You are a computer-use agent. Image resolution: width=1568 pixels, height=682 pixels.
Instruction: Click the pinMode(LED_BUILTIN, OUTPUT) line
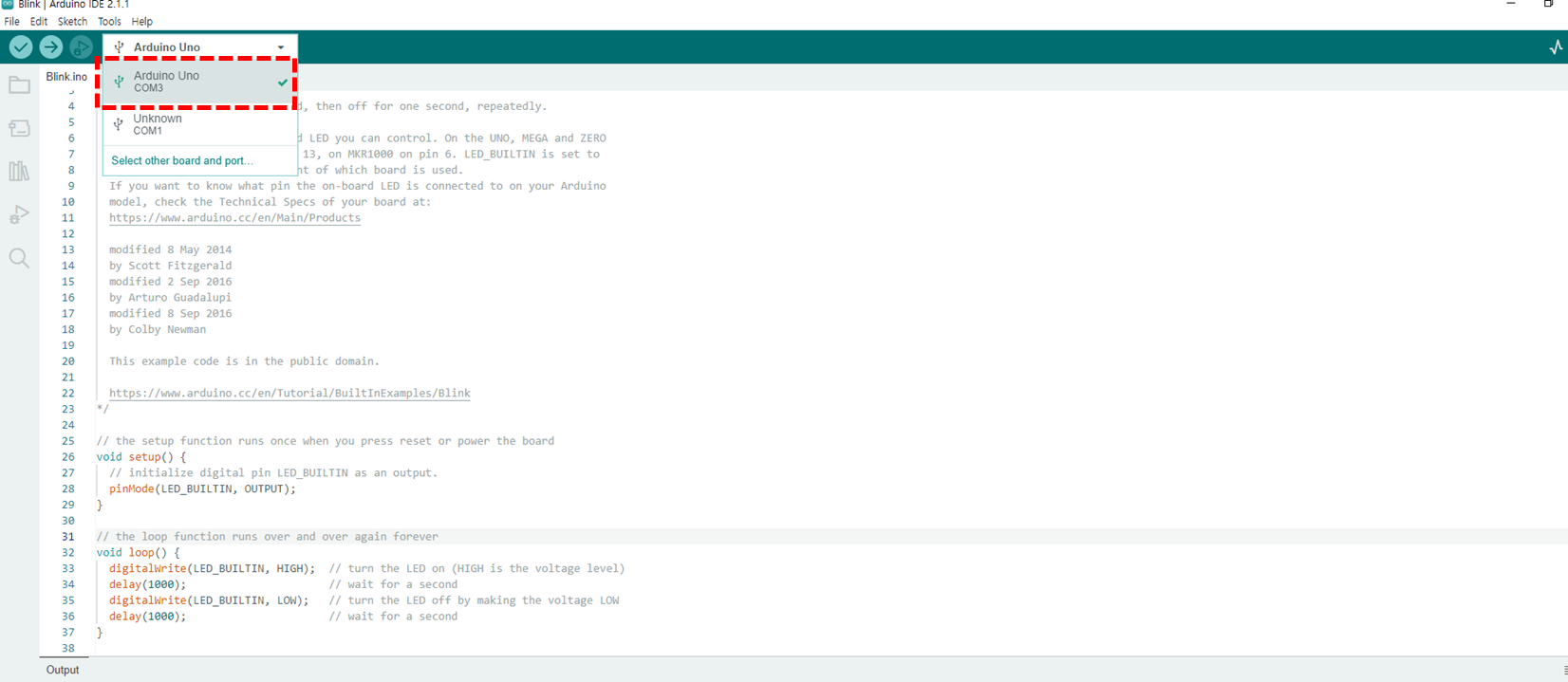point(202,488)
